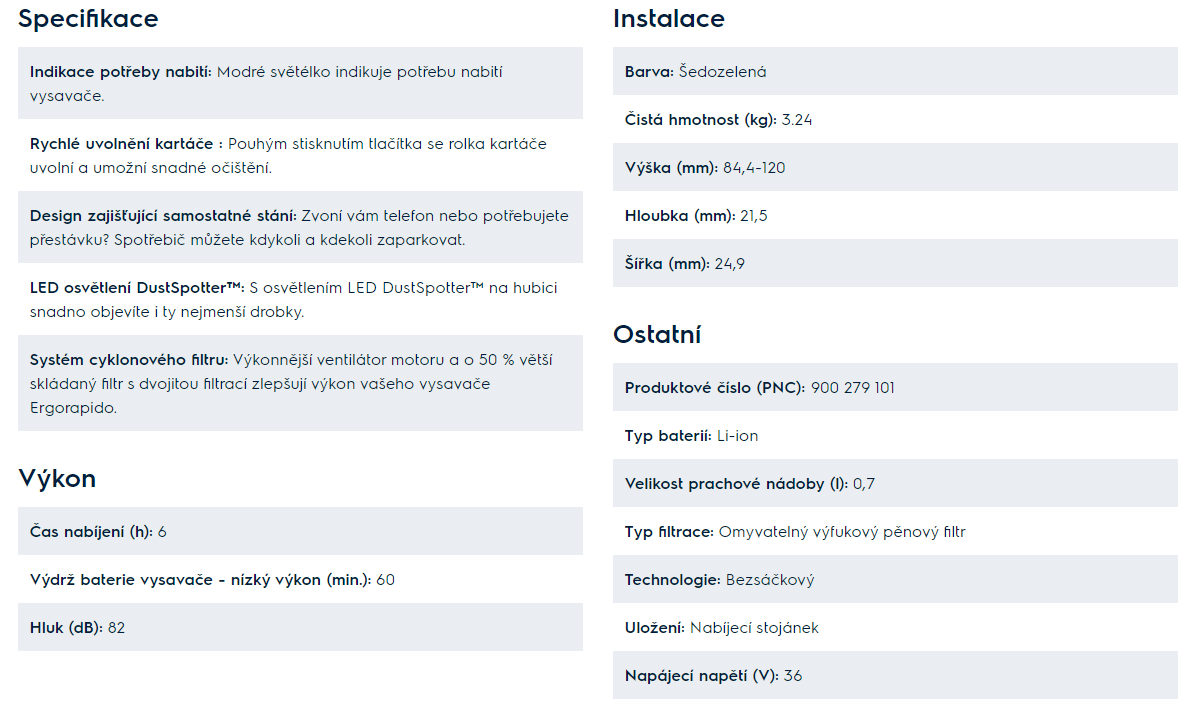Click the Ostatní section heading
This screenshot has height=711, width=1192.
click(658, 335)
